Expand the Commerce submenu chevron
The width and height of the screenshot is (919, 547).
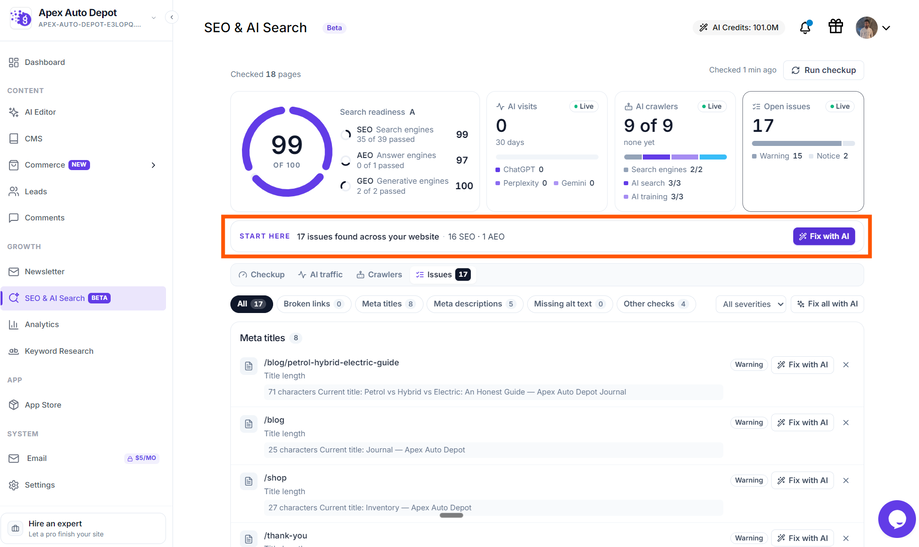click(154, 165)
